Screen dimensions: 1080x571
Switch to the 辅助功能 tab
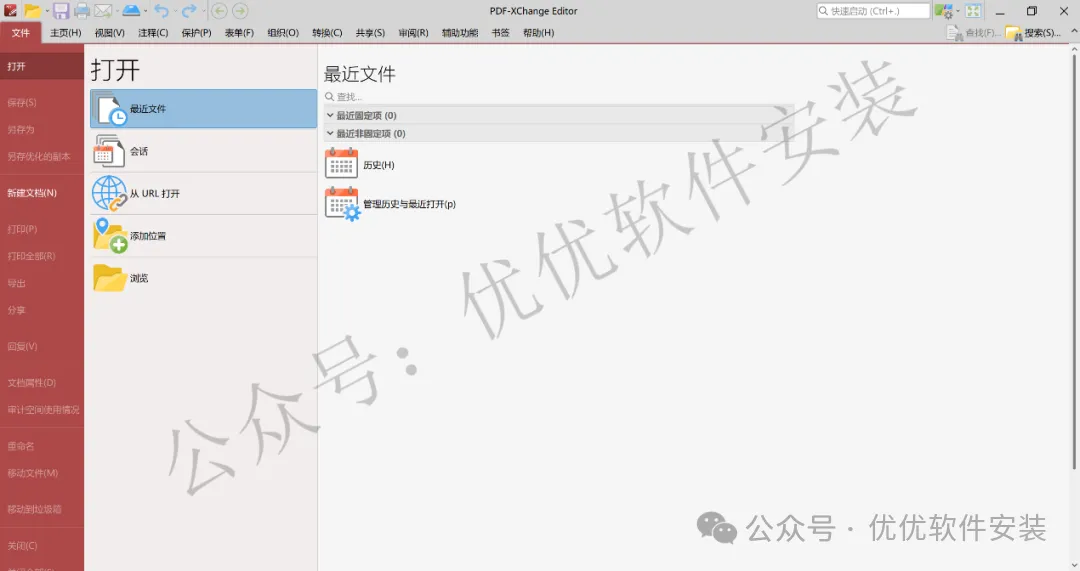460,32
